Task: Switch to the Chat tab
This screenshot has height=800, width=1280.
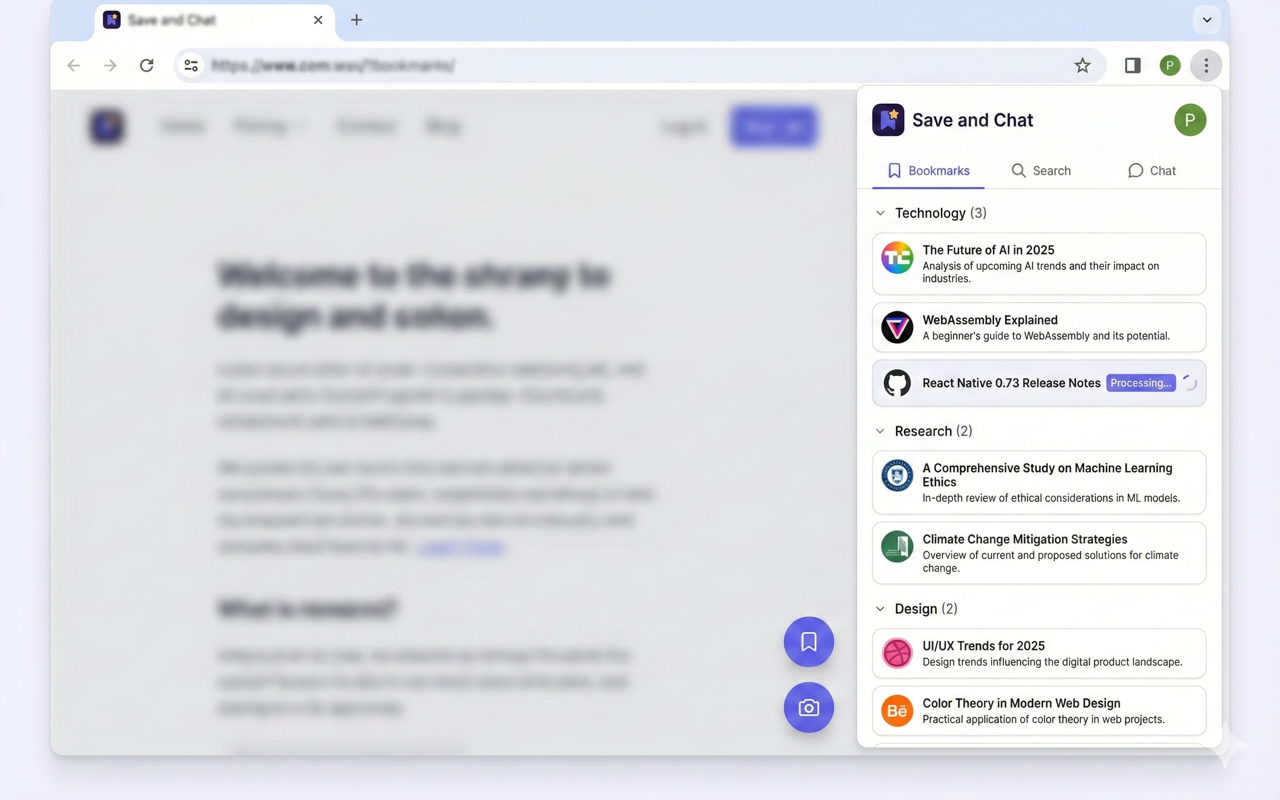Action: click(x=1151, y=170)
